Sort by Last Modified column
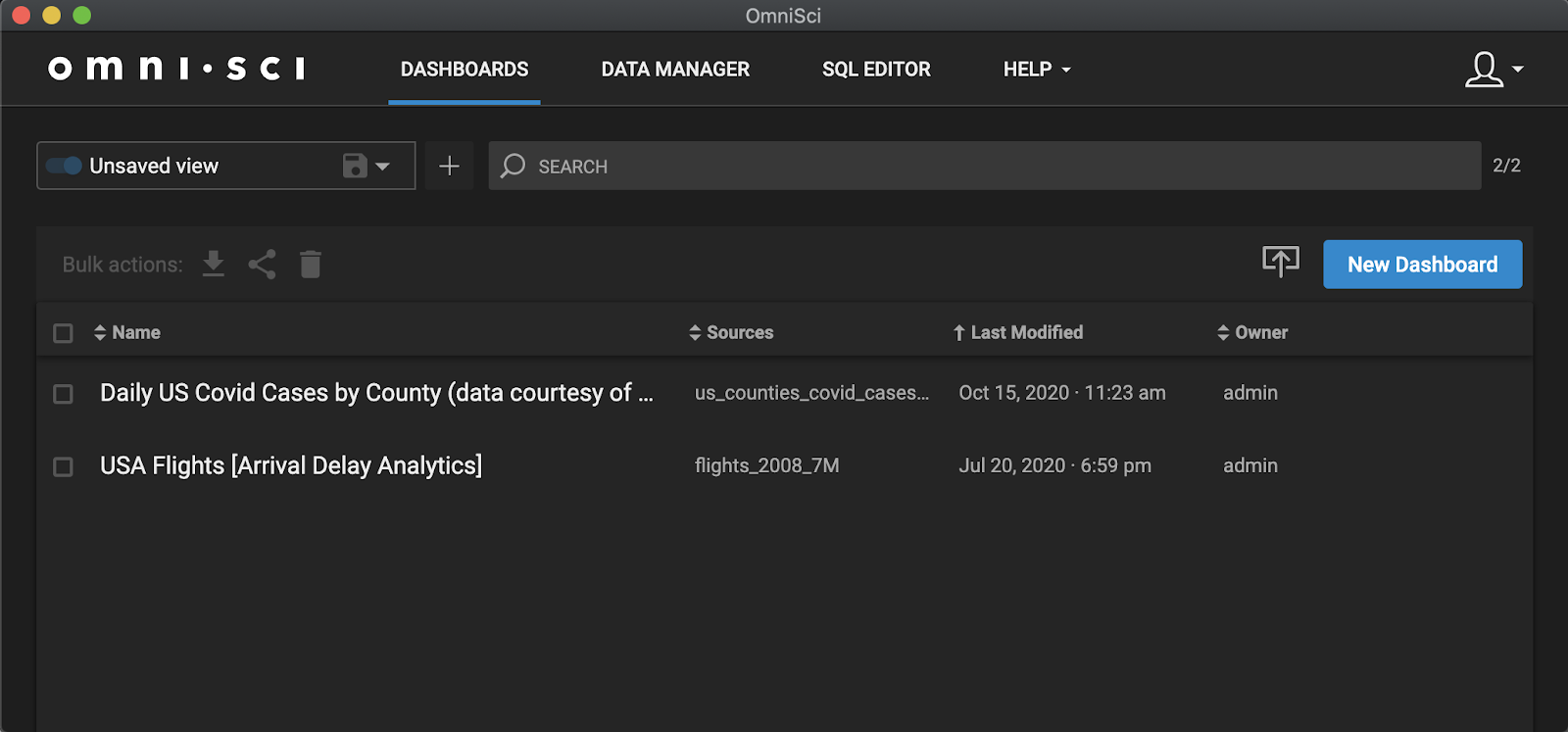1568x732 pixels. (x=1018, y=332)
